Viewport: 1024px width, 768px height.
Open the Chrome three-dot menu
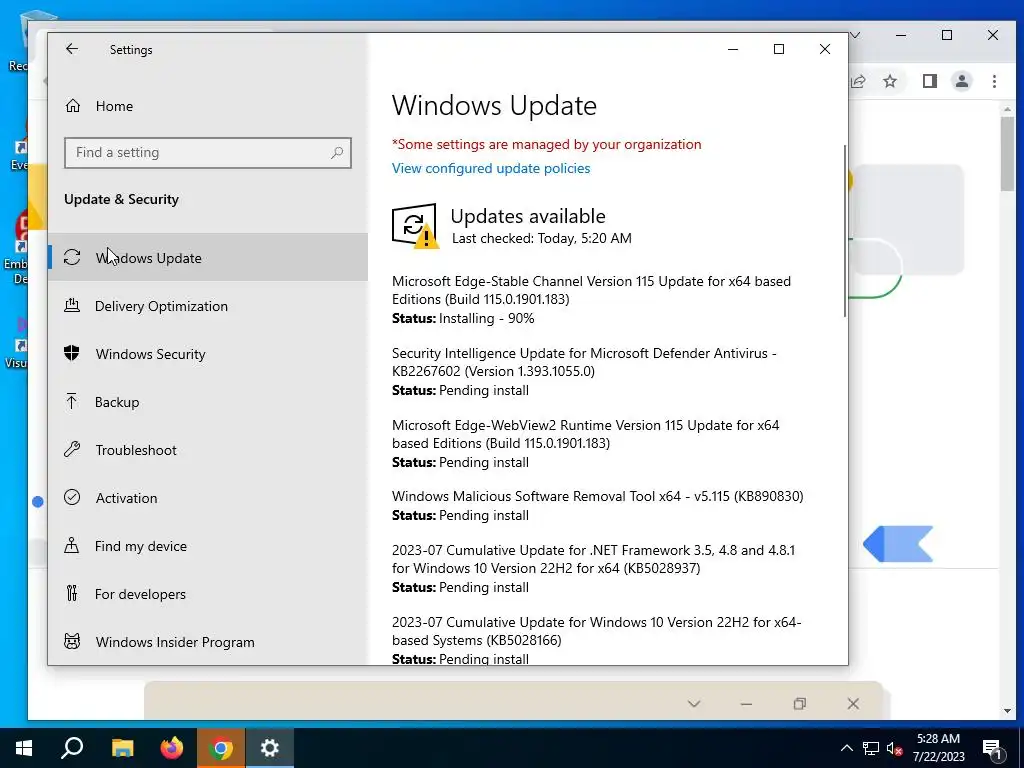point(994,81)
